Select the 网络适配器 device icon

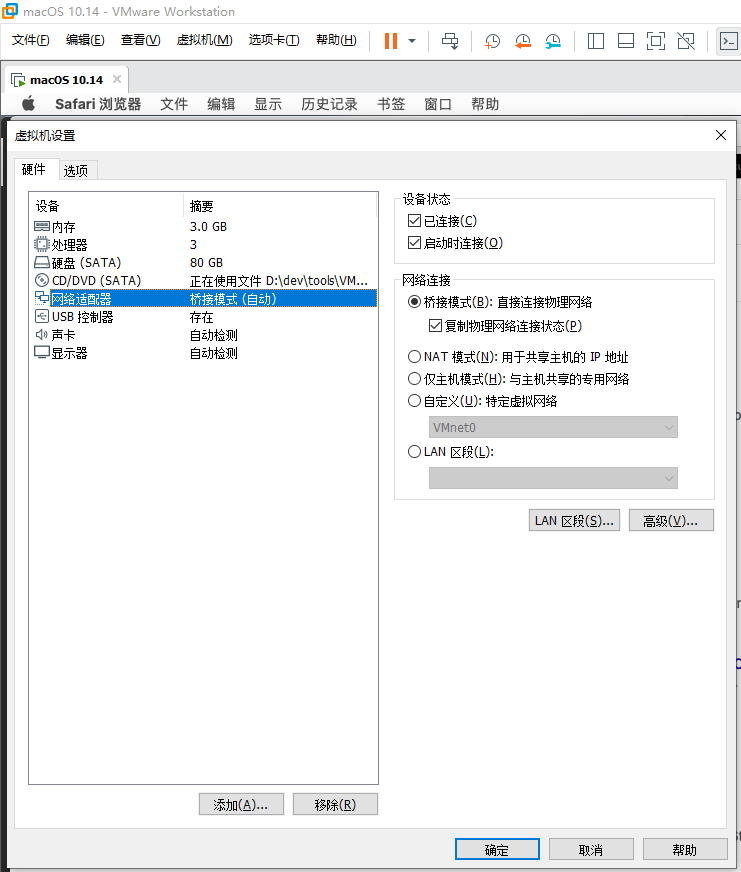(42, 298)
